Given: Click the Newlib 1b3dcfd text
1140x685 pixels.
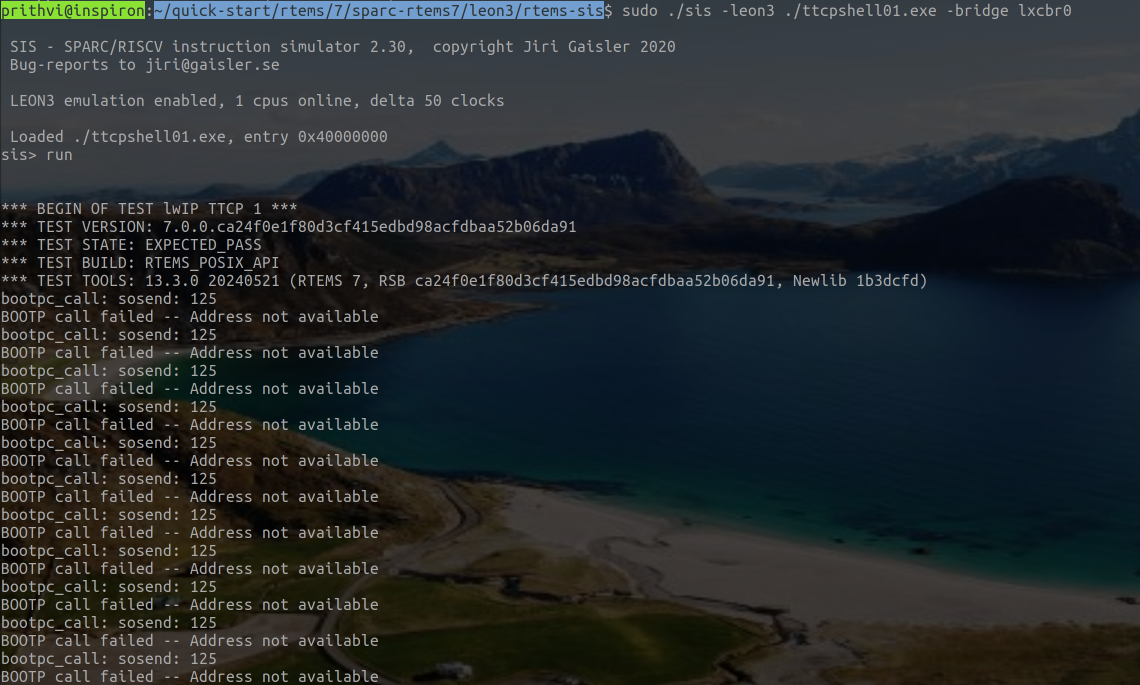Looking at the screenshot, I should point(856,281).
